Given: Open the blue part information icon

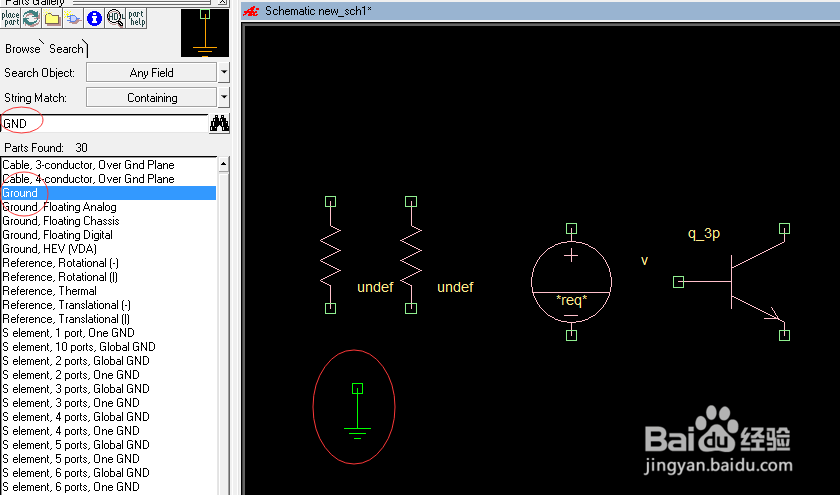Looking at the screenshot, I should pyautogui.click(x=94, y=18).
